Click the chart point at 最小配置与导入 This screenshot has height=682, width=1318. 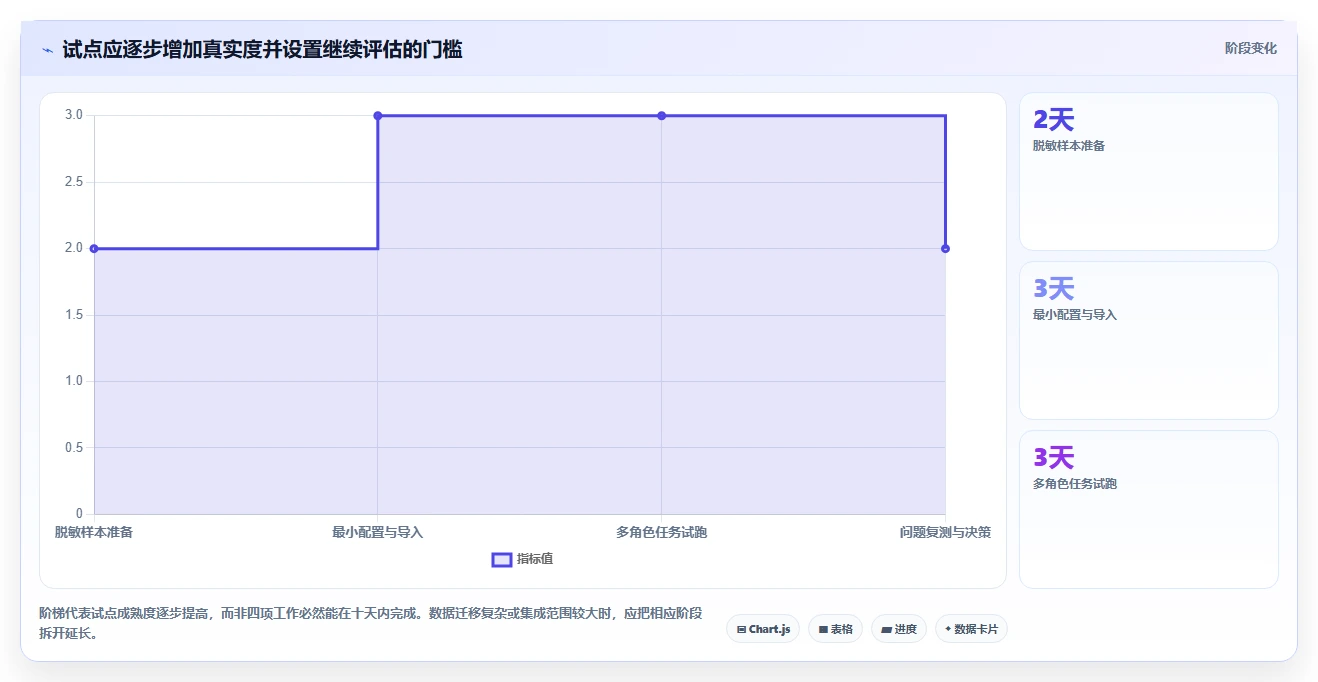point(378,116)
